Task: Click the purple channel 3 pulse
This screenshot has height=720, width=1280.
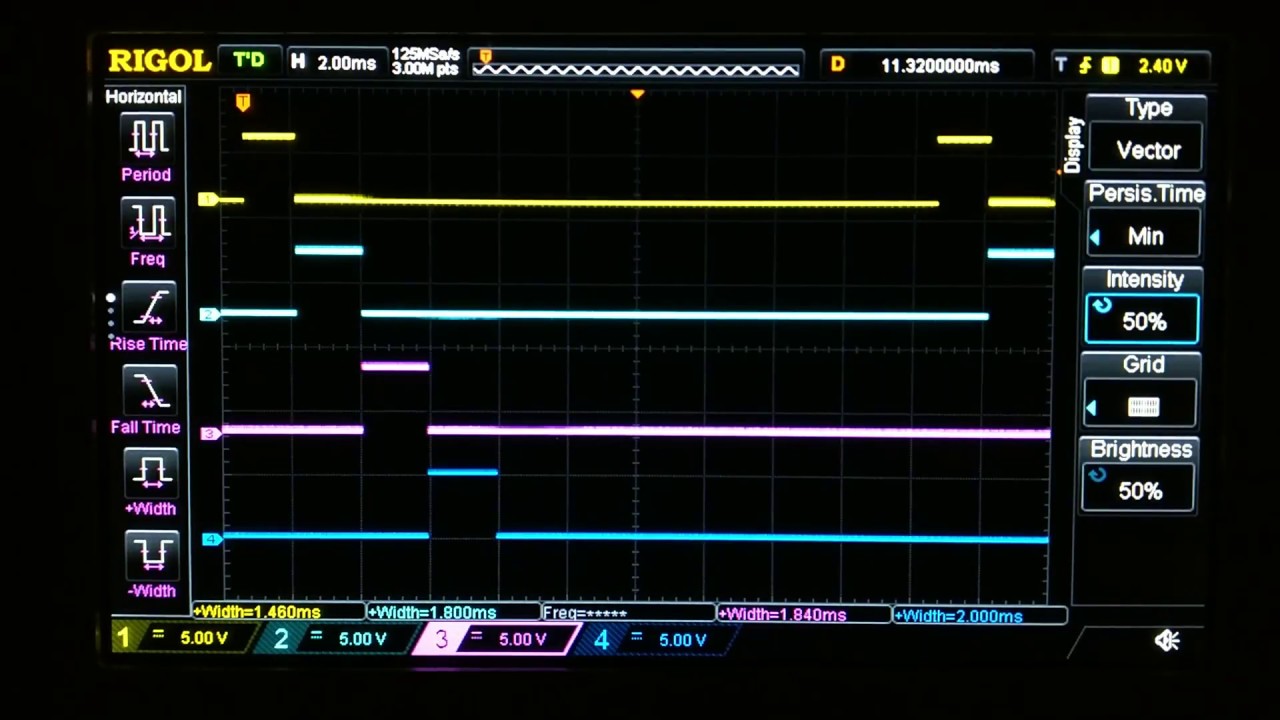Action: pos(395,366)
